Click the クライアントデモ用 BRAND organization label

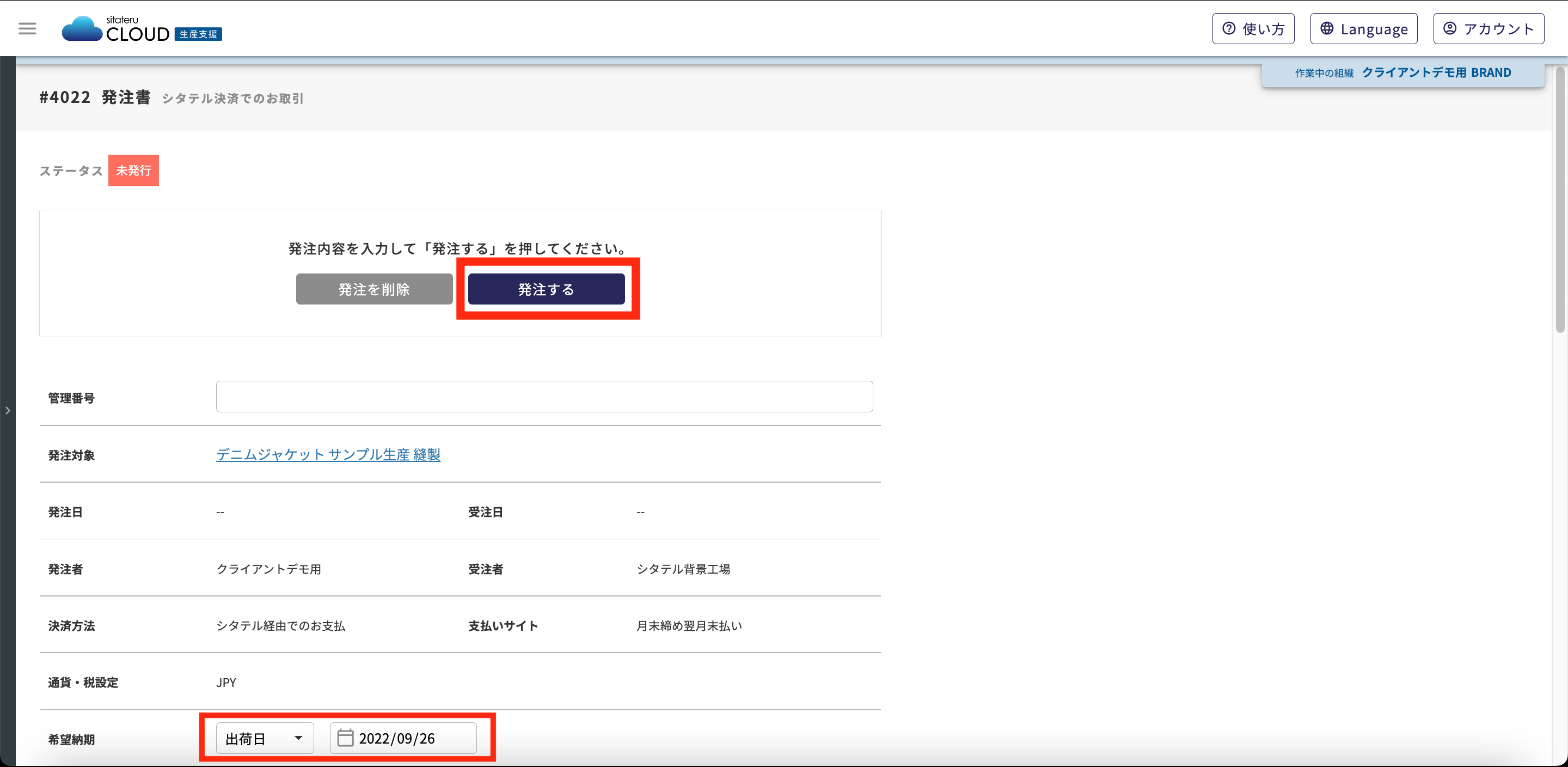click(x=1436, y=72)
